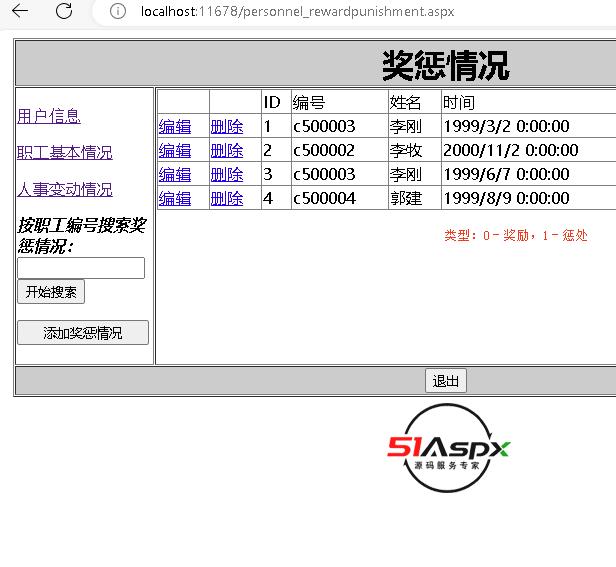The height and width of the screenshot is (567, 616).
Task: Click the 退出 button to log out
Action: (x=445, y=381)
